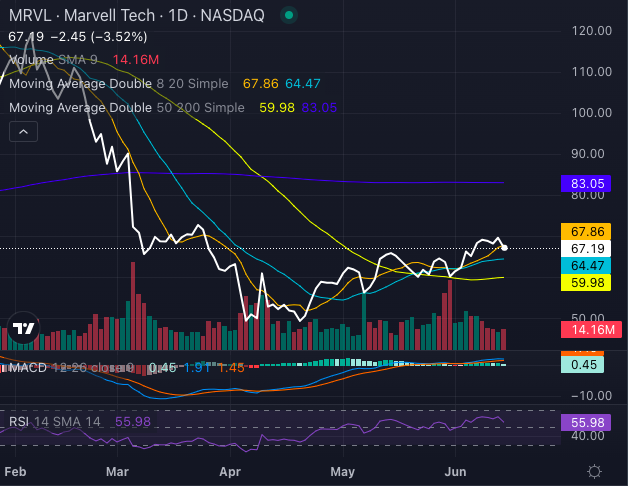Click the purple 55.98 RSI label
This screenshot has width=628, height=486.
tap(586, 422)
